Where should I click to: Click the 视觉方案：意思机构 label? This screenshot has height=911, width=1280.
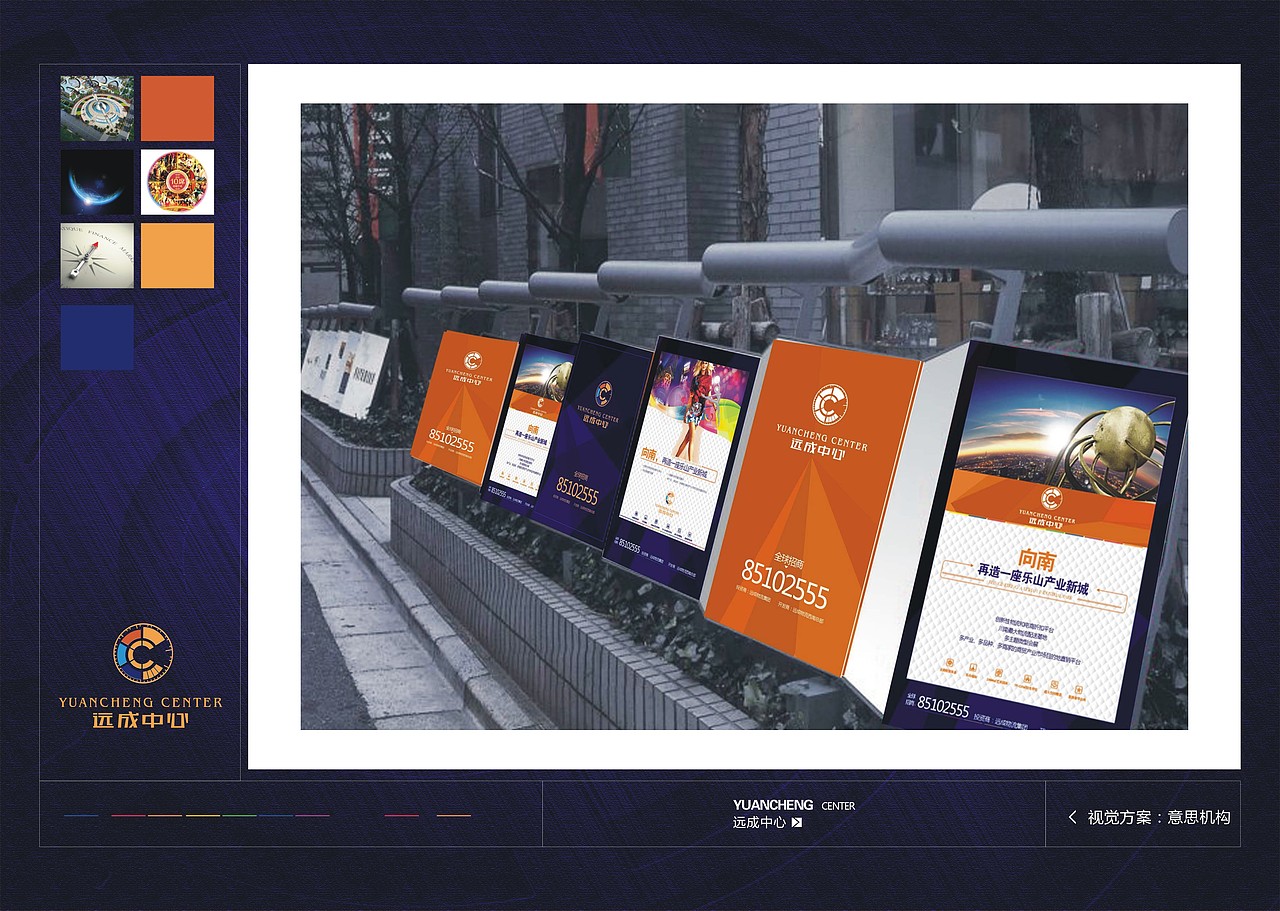[1159, 817]
